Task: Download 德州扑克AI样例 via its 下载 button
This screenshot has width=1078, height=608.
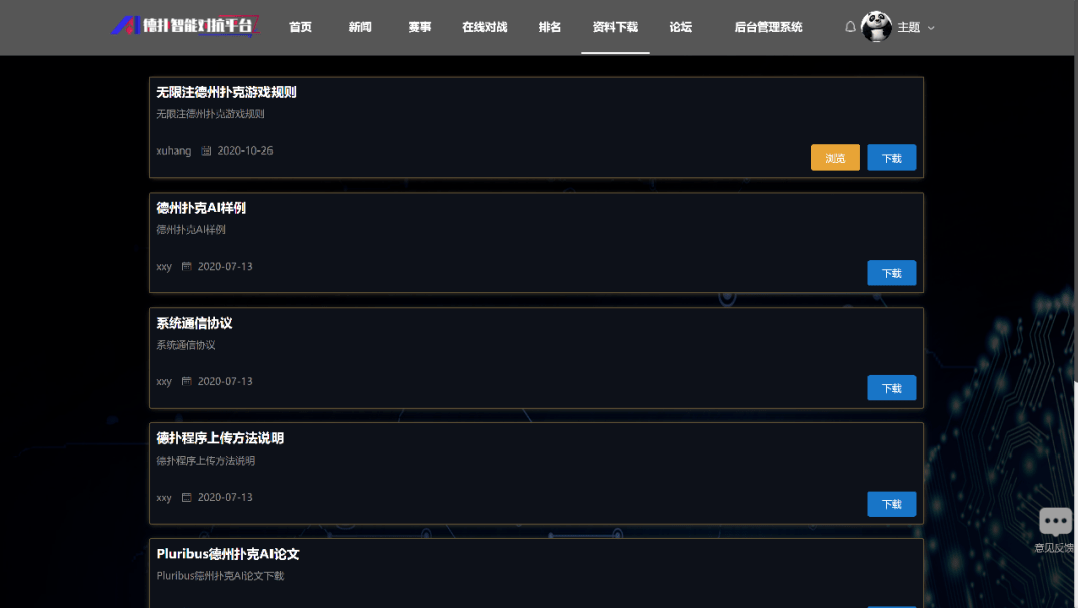Action: pos(891,272)
